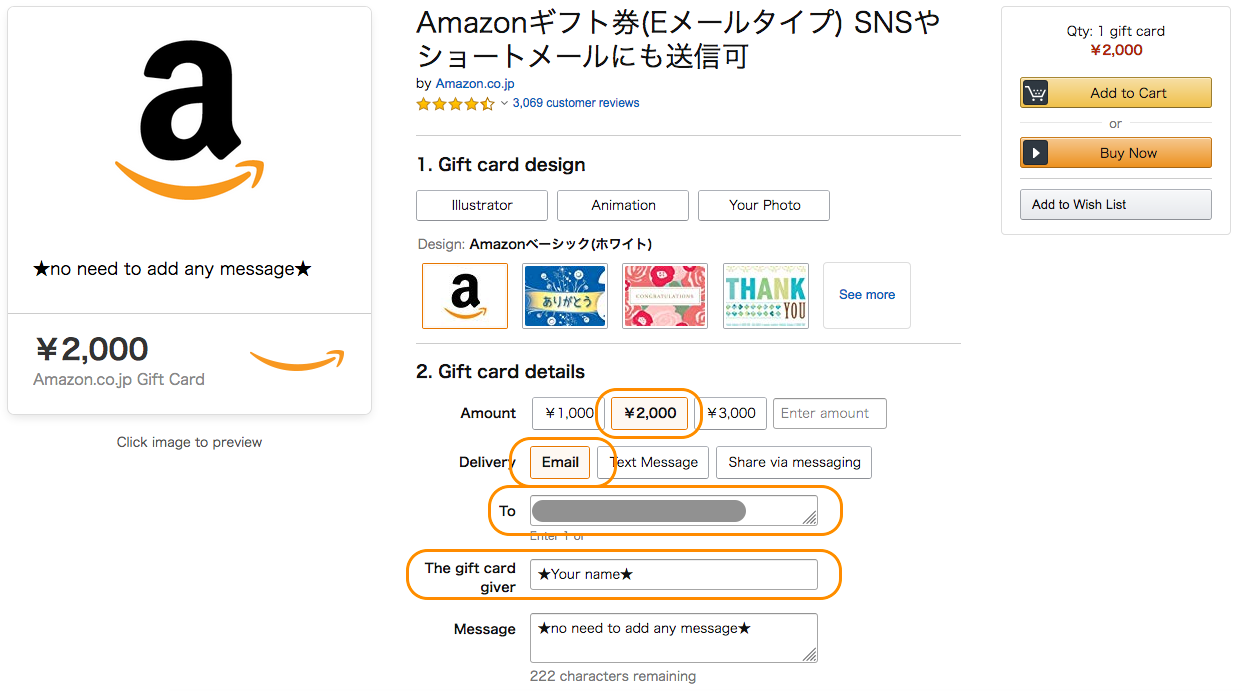Image resolution: width=1242 pixels, height=691 pixels.
Task: Pick the Congratulations roses card design
Action: tap(665, 296)
